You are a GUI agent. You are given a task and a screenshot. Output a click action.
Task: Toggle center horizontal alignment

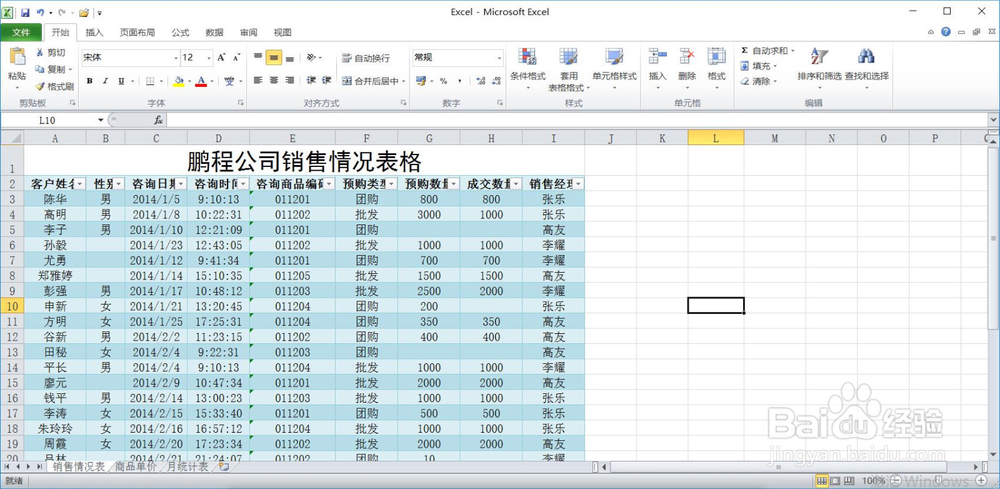coord(274,80)
